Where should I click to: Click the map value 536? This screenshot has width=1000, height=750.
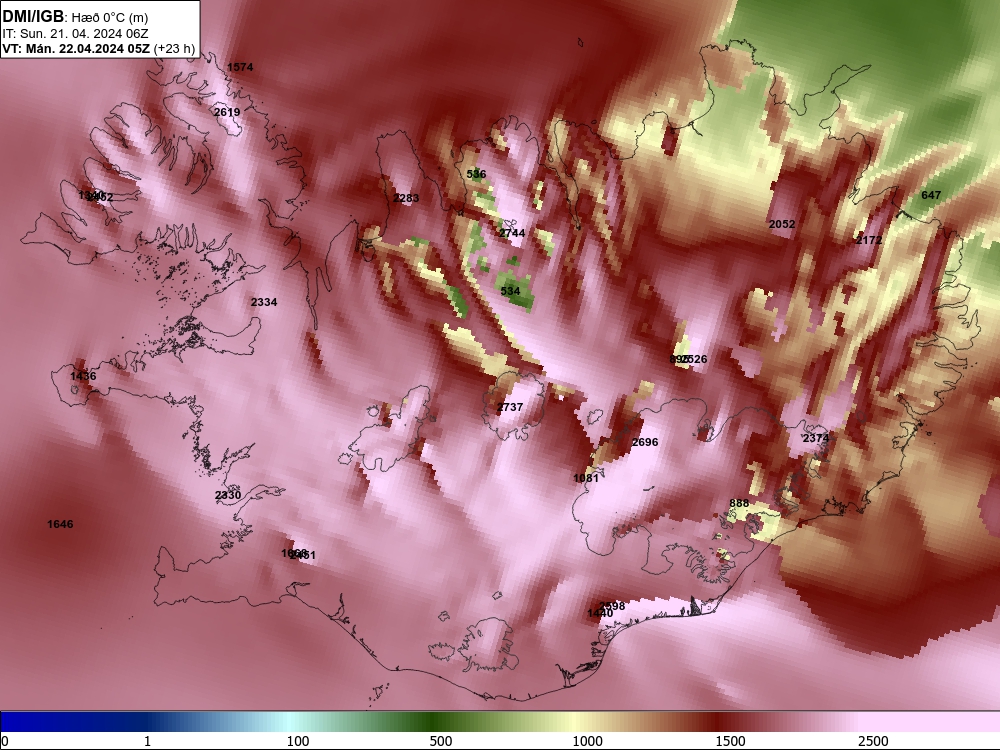(476, 174)
